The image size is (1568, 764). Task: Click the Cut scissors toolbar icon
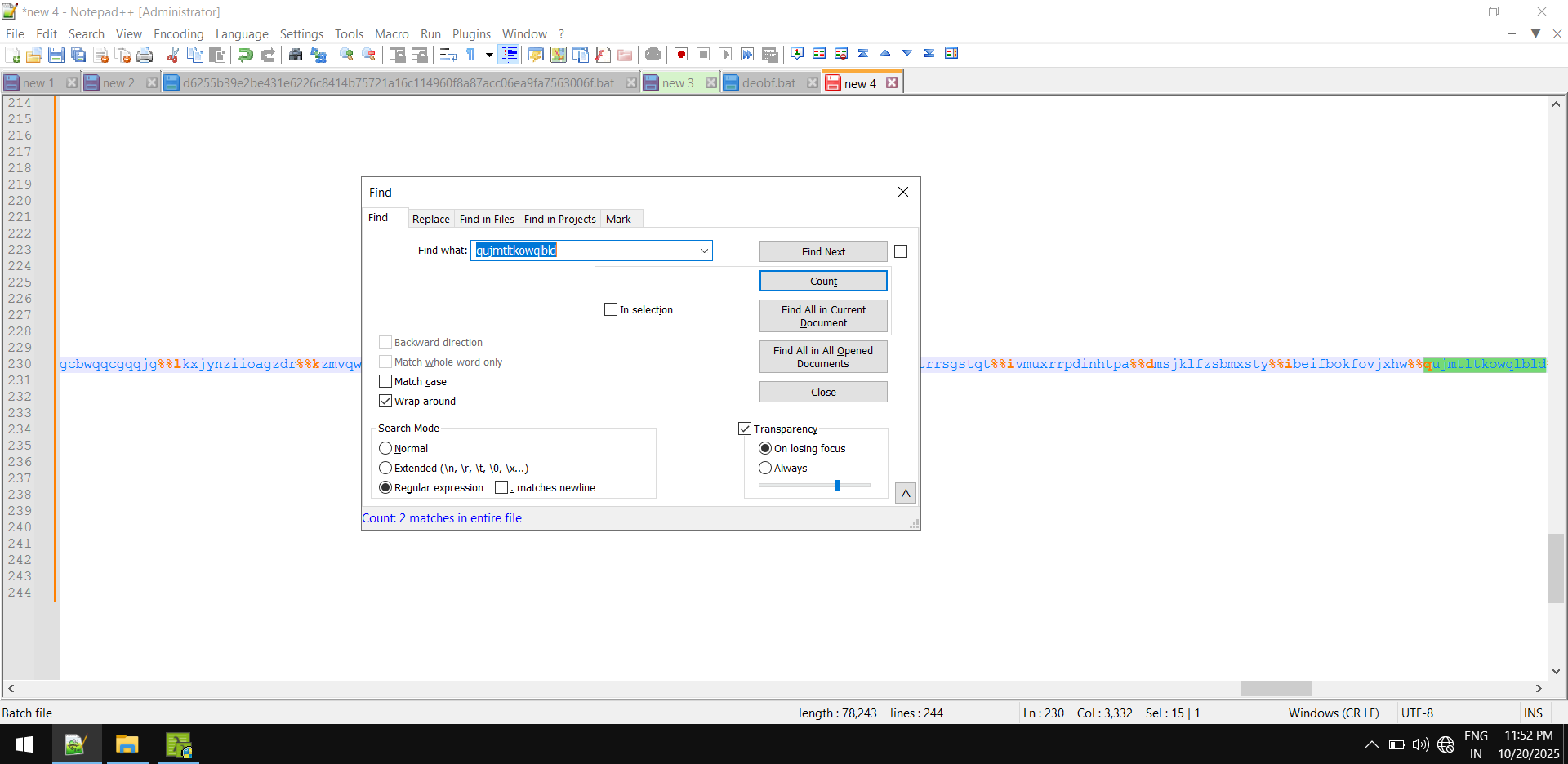(172, 55)
